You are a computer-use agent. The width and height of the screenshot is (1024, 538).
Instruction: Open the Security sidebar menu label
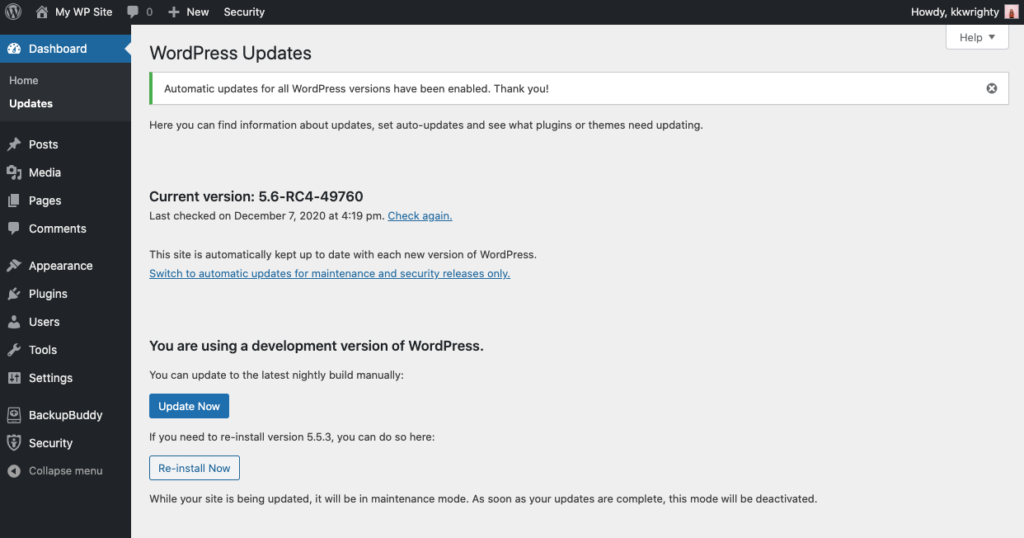50,443
